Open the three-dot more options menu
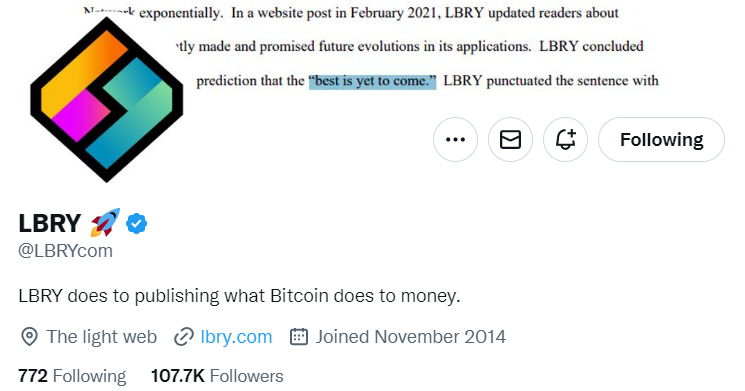The width and height of the screenshot is (745, 391). click(455, 140)
